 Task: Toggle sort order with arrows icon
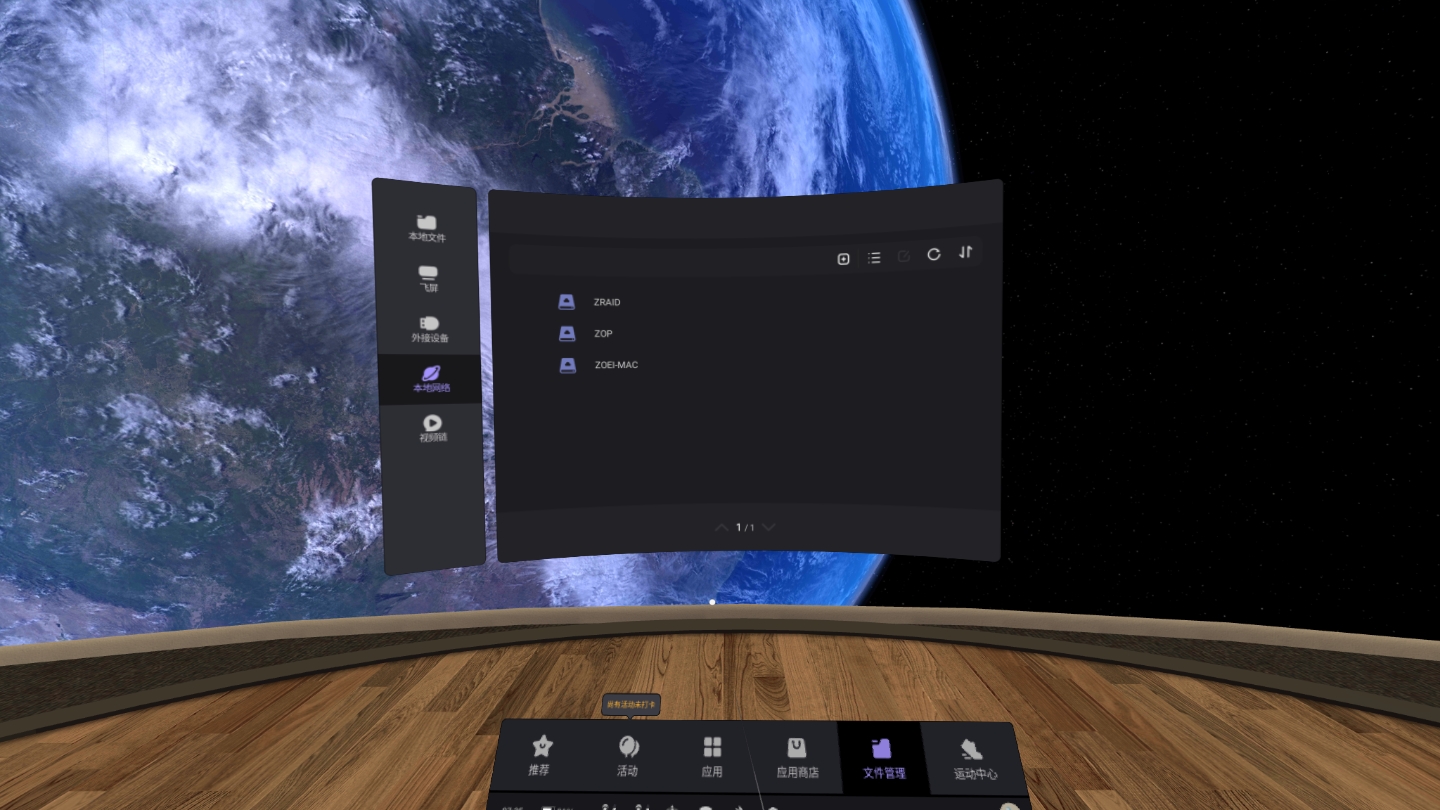coord(965,252)
